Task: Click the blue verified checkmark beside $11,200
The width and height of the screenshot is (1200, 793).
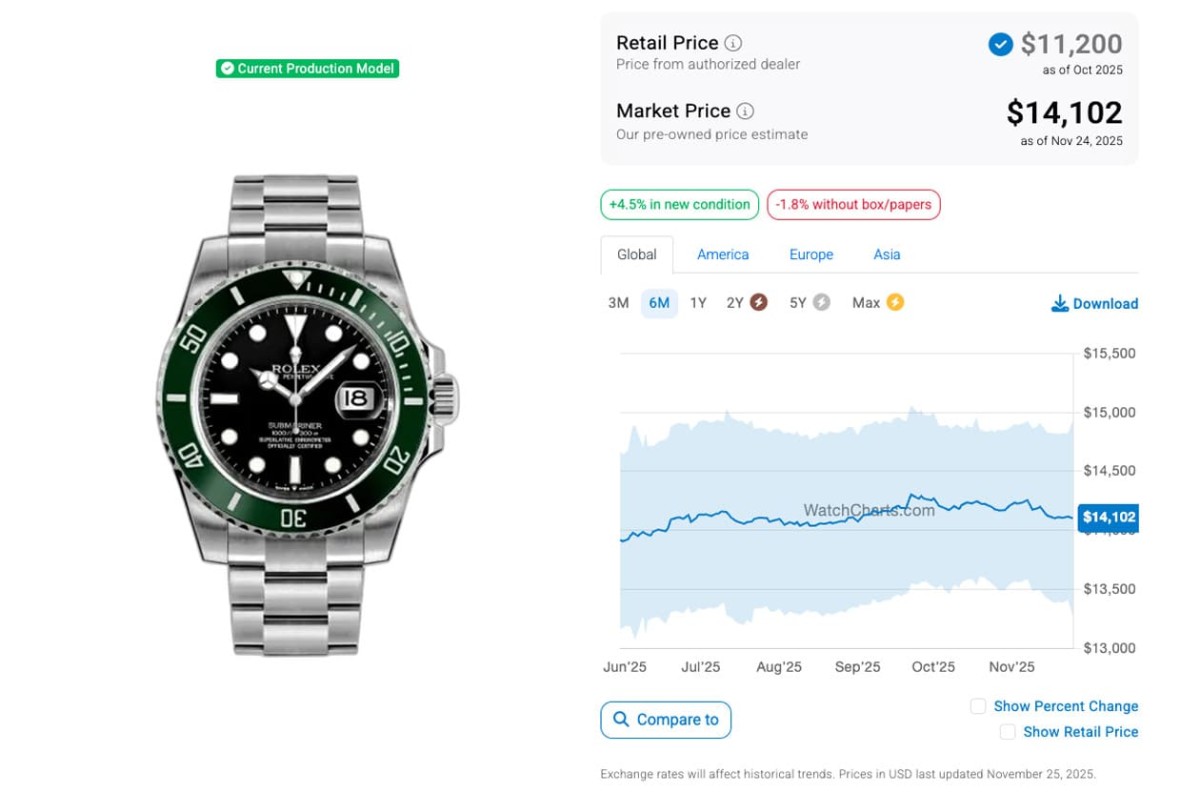Action: click(x=1000, y=44)
